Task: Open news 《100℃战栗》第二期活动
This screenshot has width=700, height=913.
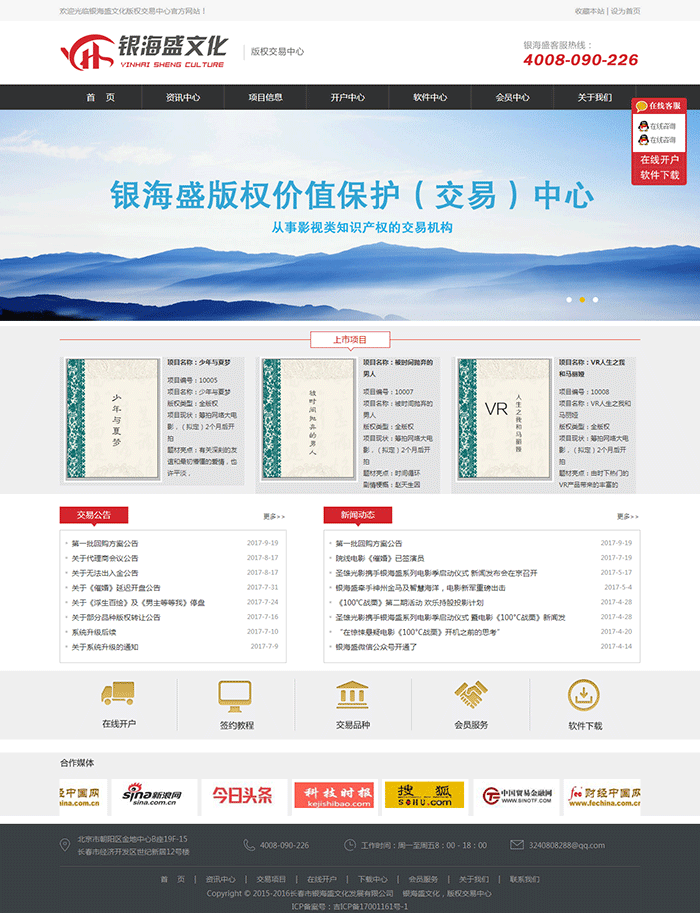Action: click(409, 603)
